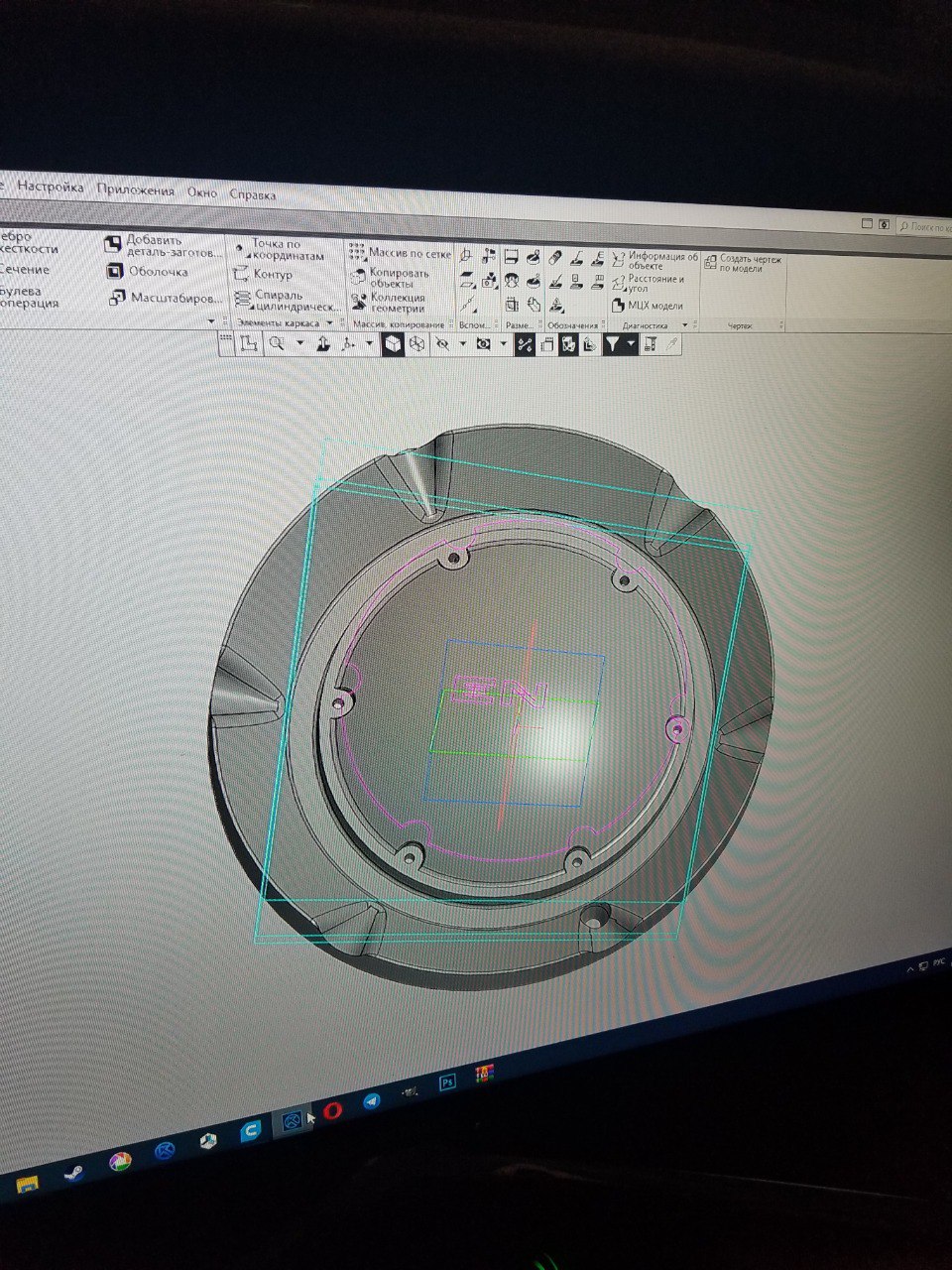Click the zoom magnifier tool
952x1270 pixels.
277,343
